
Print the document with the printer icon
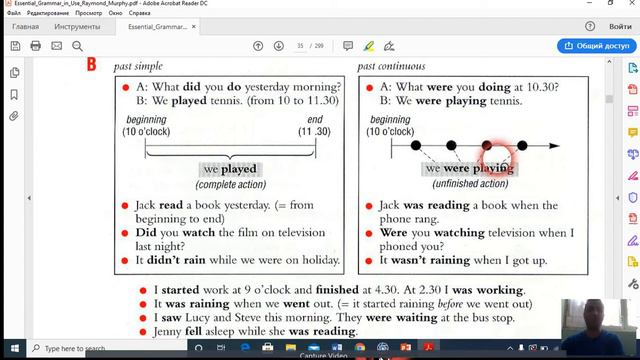point(36,46)
